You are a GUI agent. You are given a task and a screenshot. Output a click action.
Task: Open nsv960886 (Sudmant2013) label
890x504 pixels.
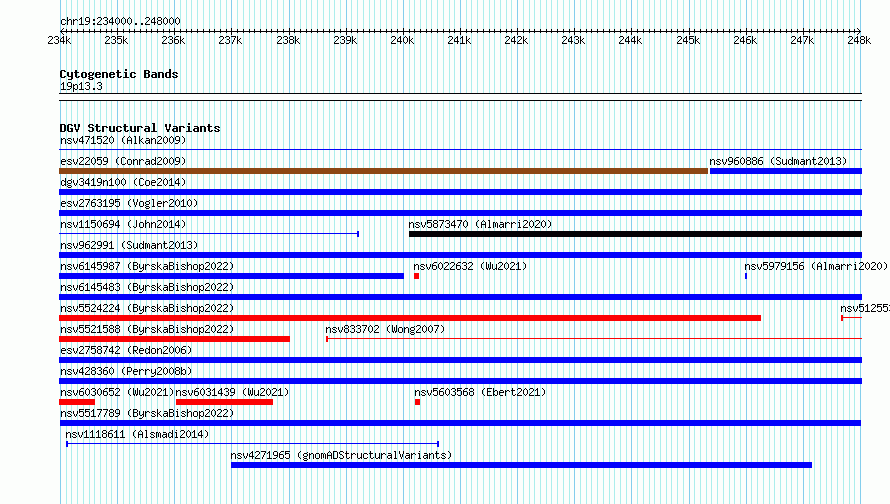pos(778,161)
